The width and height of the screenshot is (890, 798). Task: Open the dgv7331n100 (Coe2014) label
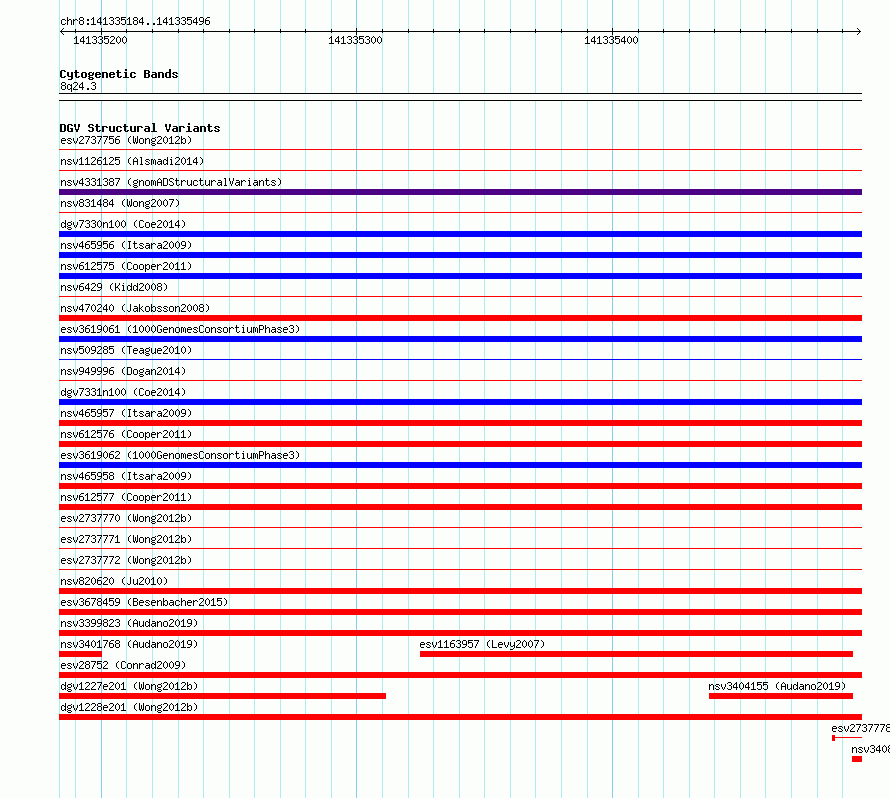click(x=123, y=392)
